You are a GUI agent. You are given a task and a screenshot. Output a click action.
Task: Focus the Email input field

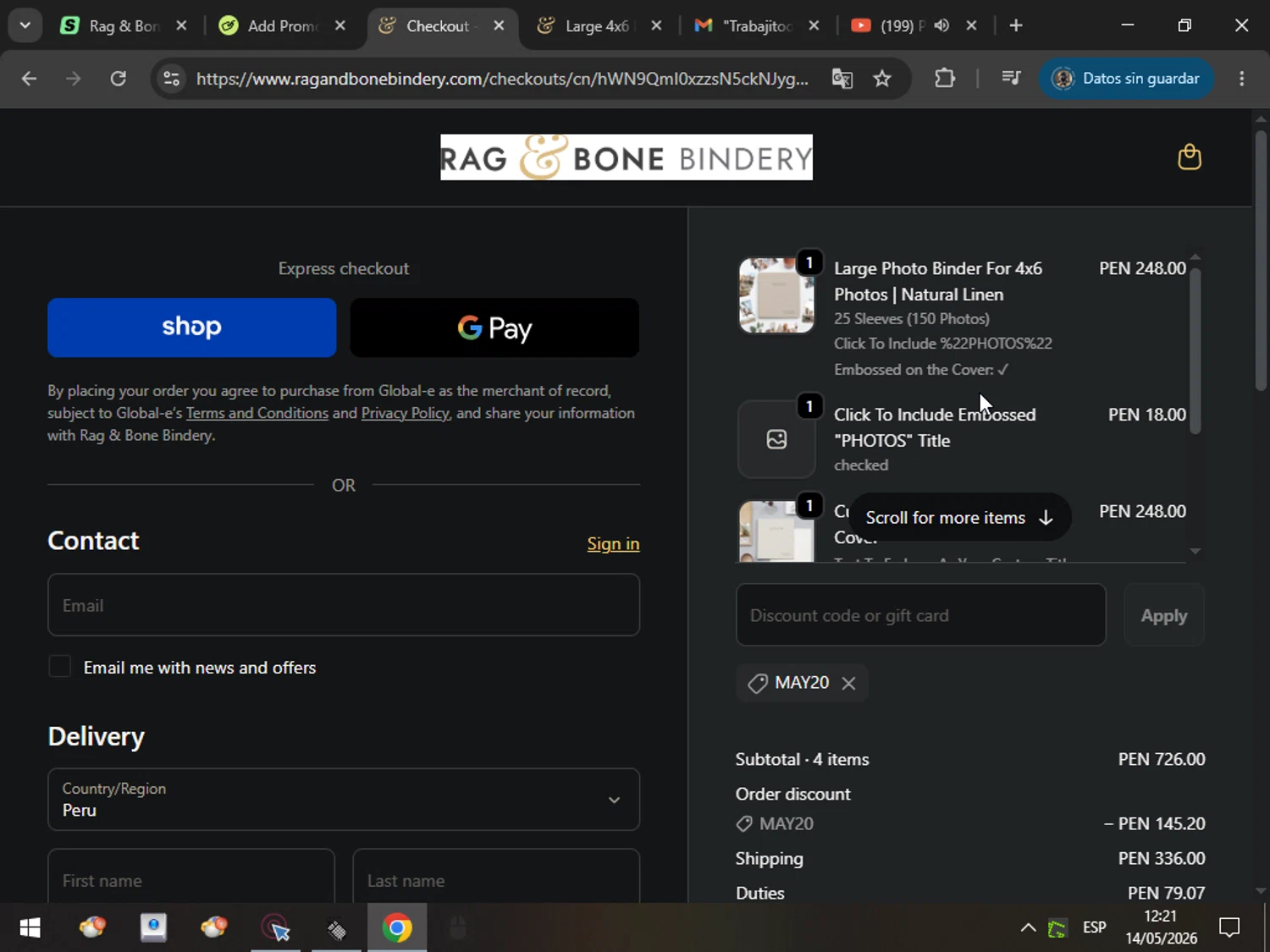(344, 605)
